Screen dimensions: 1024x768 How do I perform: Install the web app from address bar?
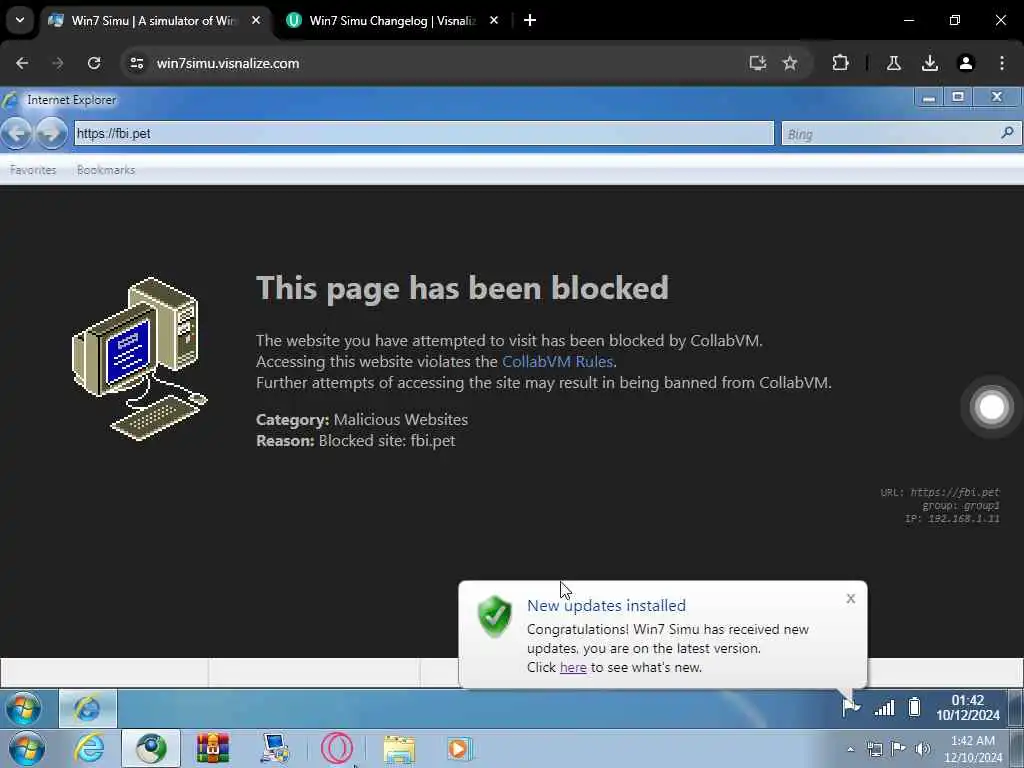pos(758,63)
